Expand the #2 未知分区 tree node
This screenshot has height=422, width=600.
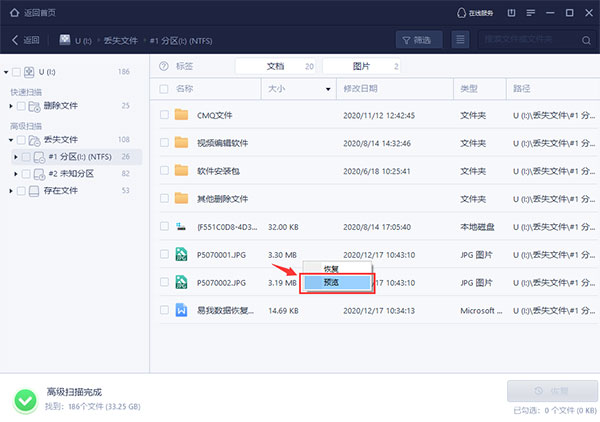click(15, 173)
